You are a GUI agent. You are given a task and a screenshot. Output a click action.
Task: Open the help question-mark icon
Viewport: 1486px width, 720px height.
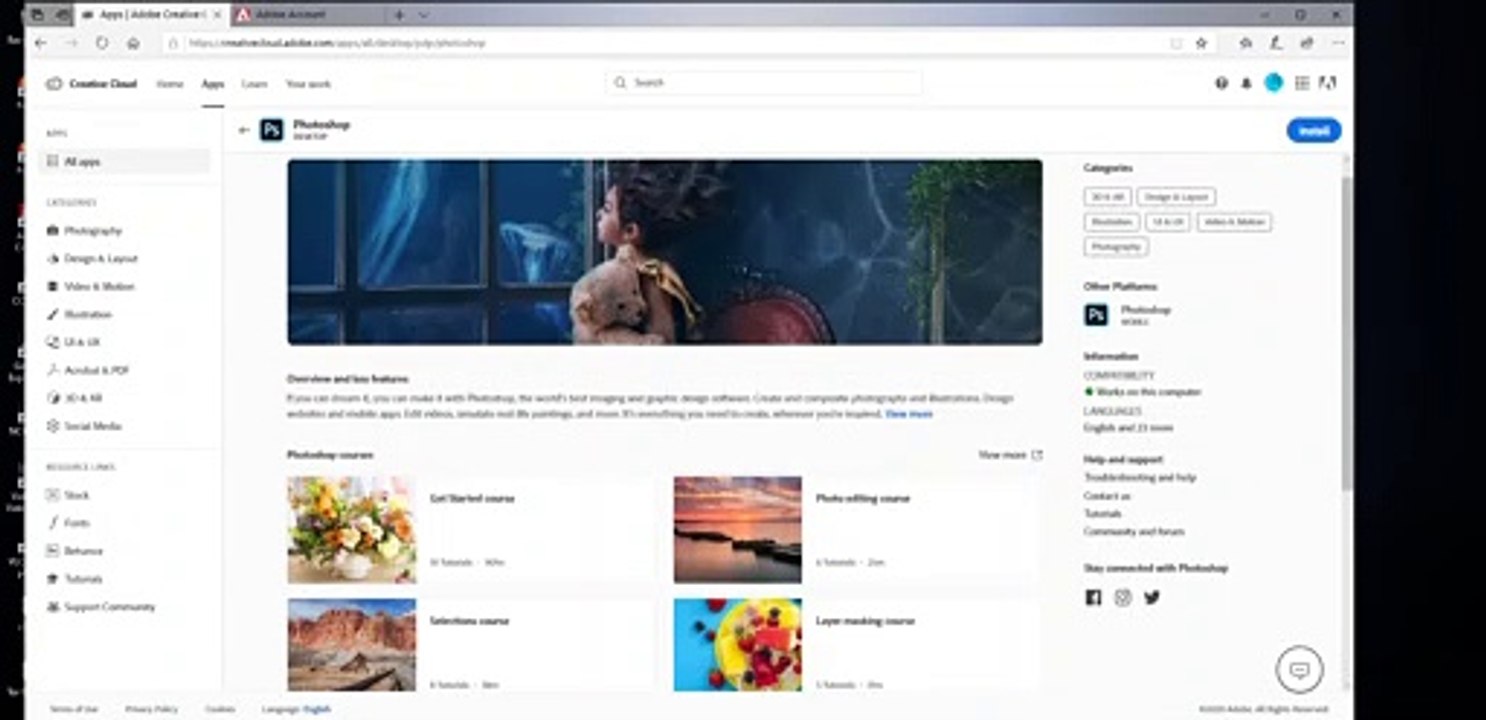point(1221,84)
